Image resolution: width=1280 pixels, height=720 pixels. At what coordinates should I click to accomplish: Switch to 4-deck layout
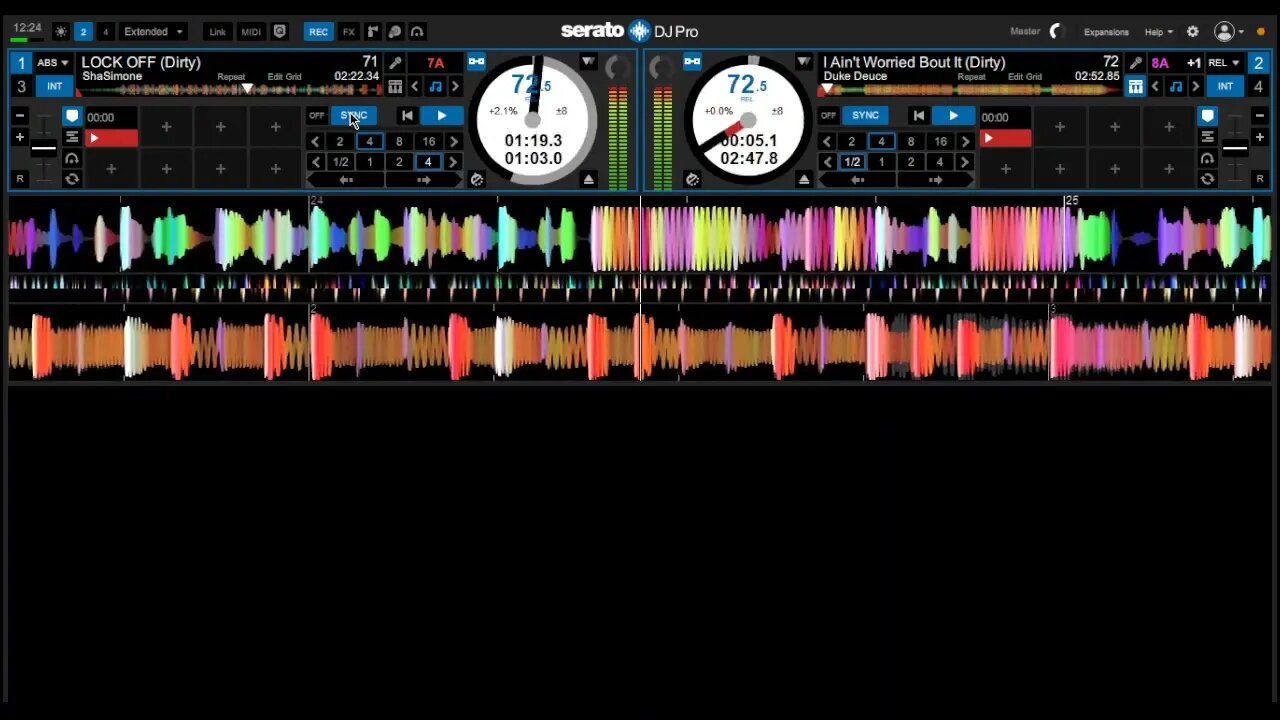105,32
